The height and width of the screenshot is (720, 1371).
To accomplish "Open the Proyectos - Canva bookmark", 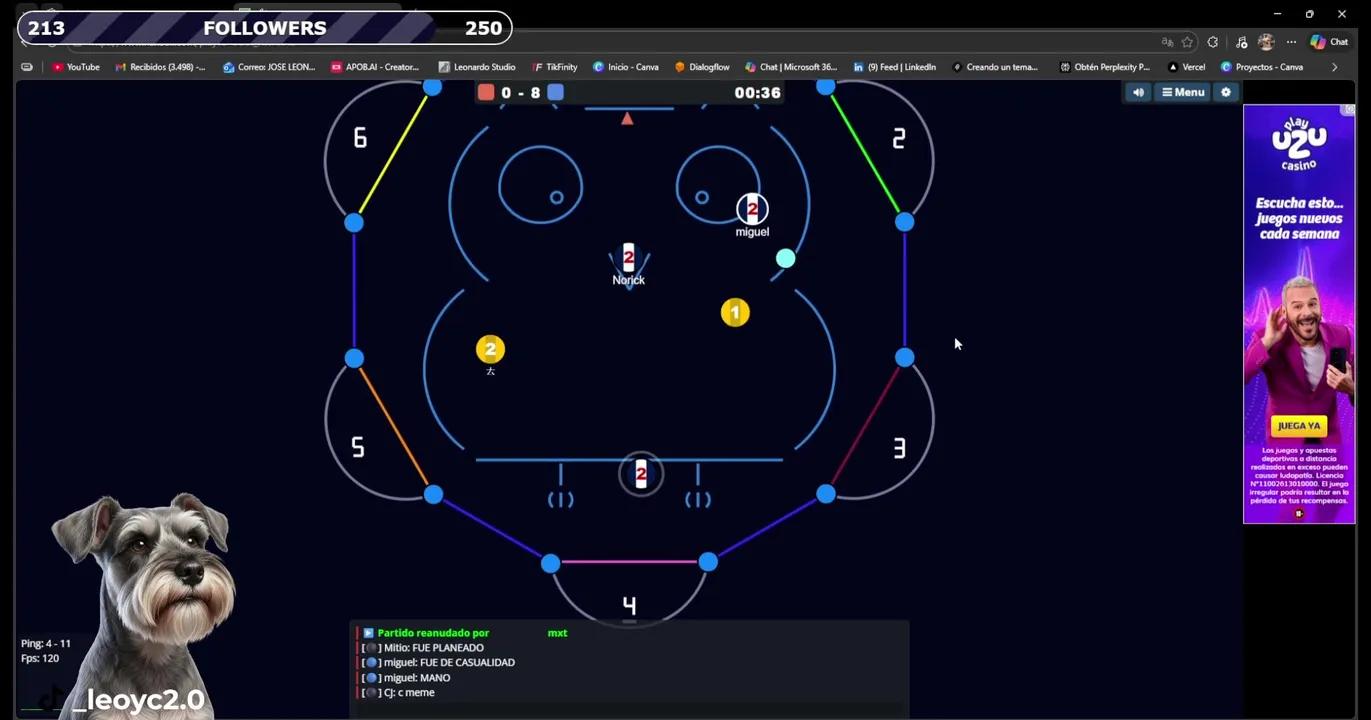I will [x=1262, y=67].
